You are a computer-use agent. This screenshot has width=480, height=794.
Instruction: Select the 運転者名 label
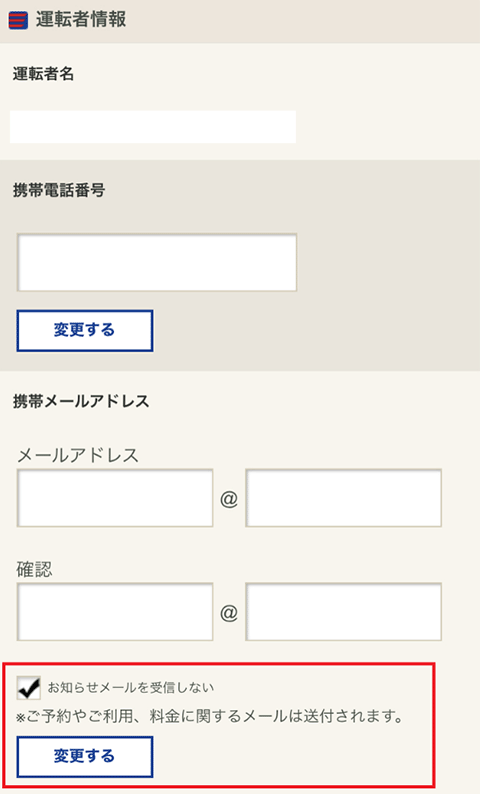(x=44, y=74)
